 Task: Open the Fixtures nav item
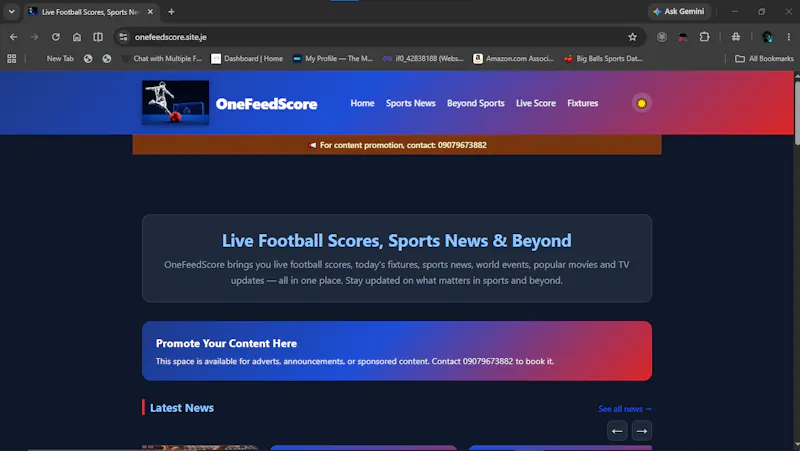[583, 103]
